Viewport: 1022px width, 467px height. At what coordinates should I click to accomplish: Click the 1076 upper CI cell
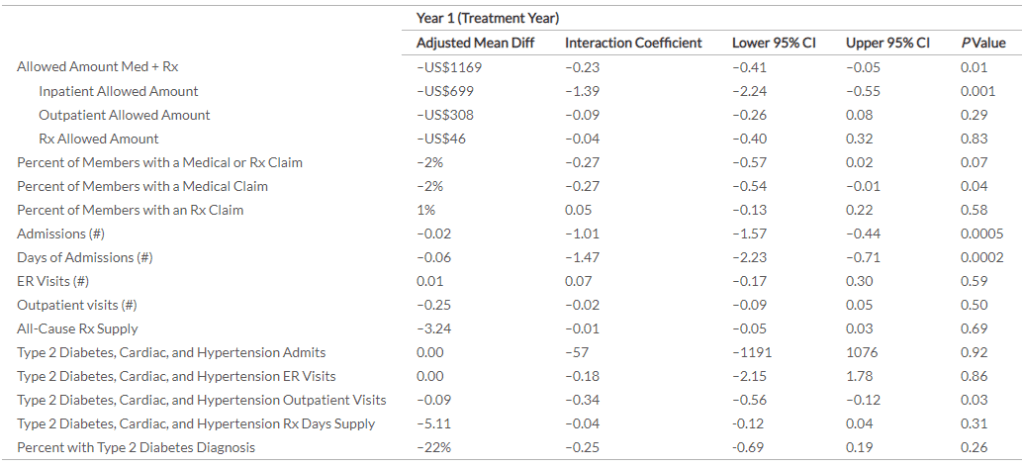click(862, 352)
